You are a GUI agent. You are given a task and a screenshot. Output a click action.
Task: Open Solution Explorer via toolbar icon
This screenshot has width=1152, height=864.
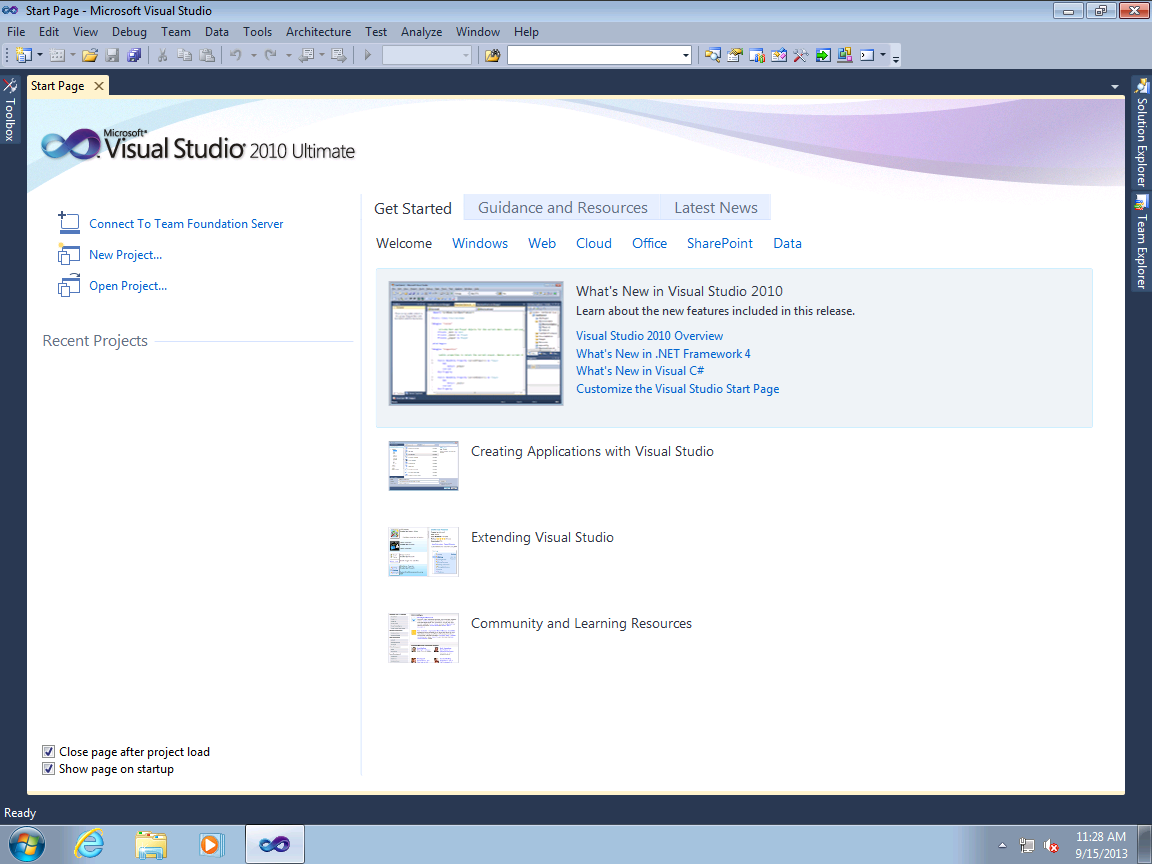(x=713, y=55)
